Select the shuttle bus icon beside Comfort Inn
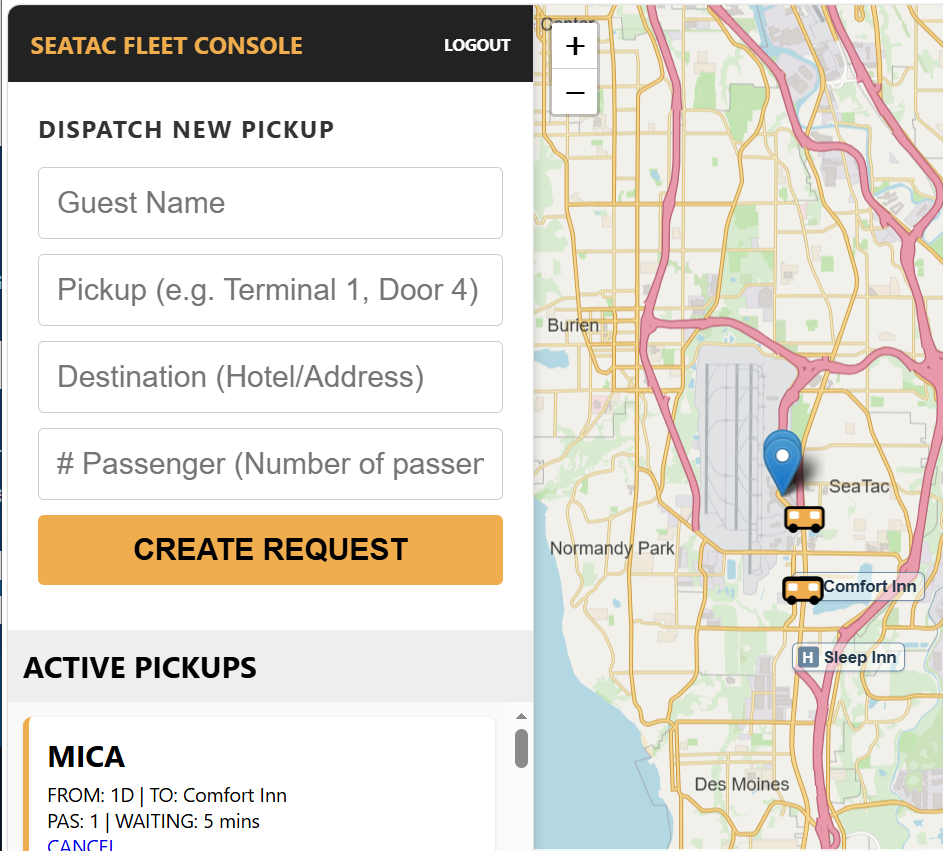Viewport: 943px width, 851px height. (x=802, y=590)
